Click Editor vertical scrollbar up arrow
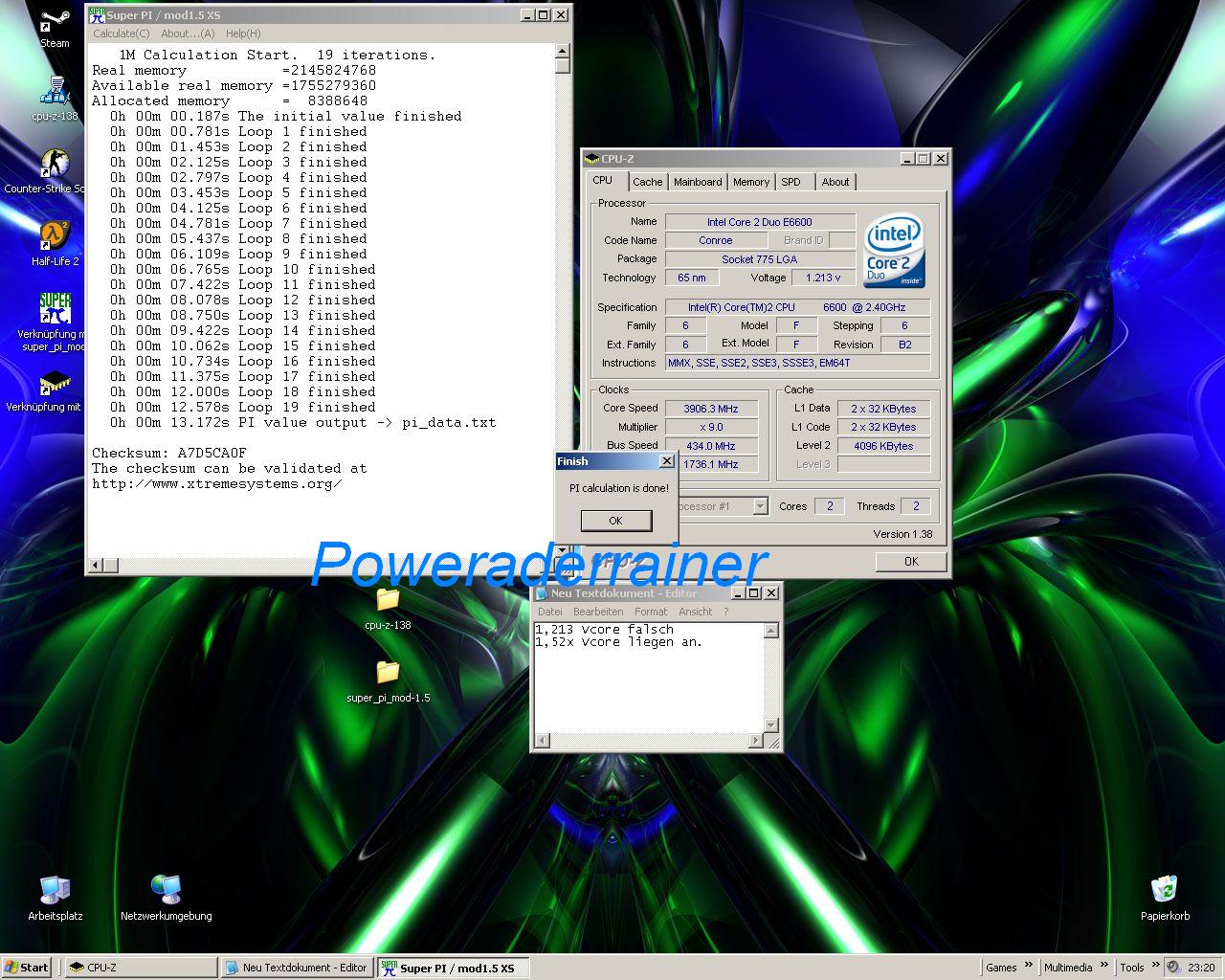The width and height of the screenshot is (1225, 980). click(x=771, y=631)
